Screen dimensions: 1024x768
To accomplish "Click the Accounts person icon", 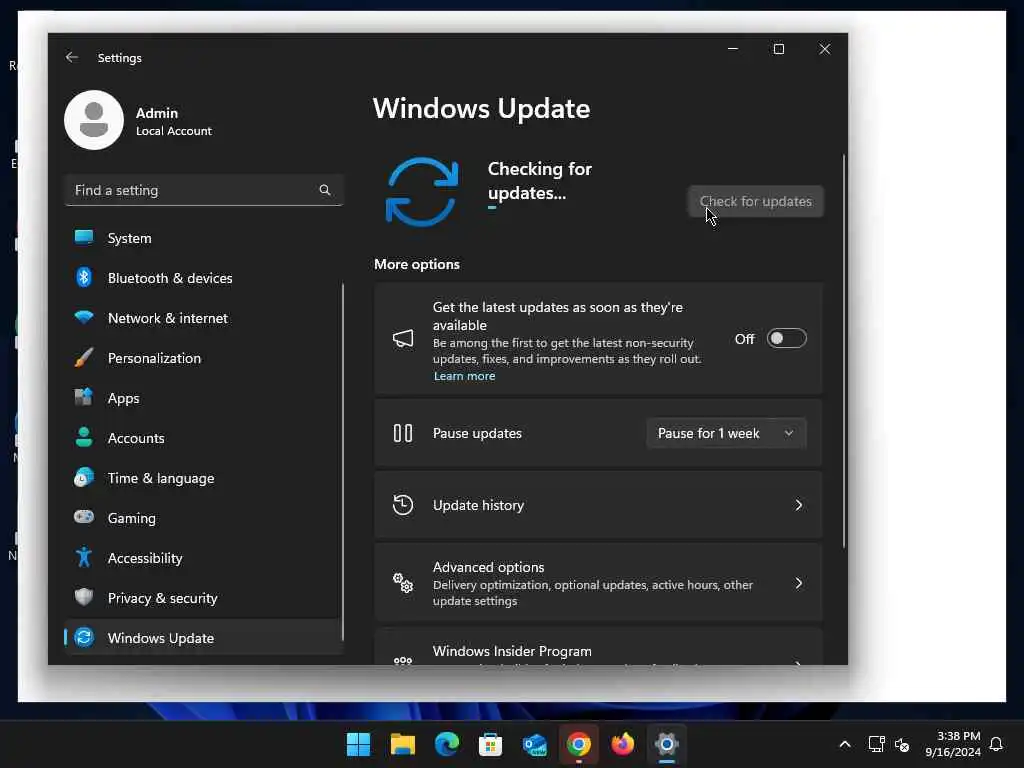I will (x=84, y=437).
